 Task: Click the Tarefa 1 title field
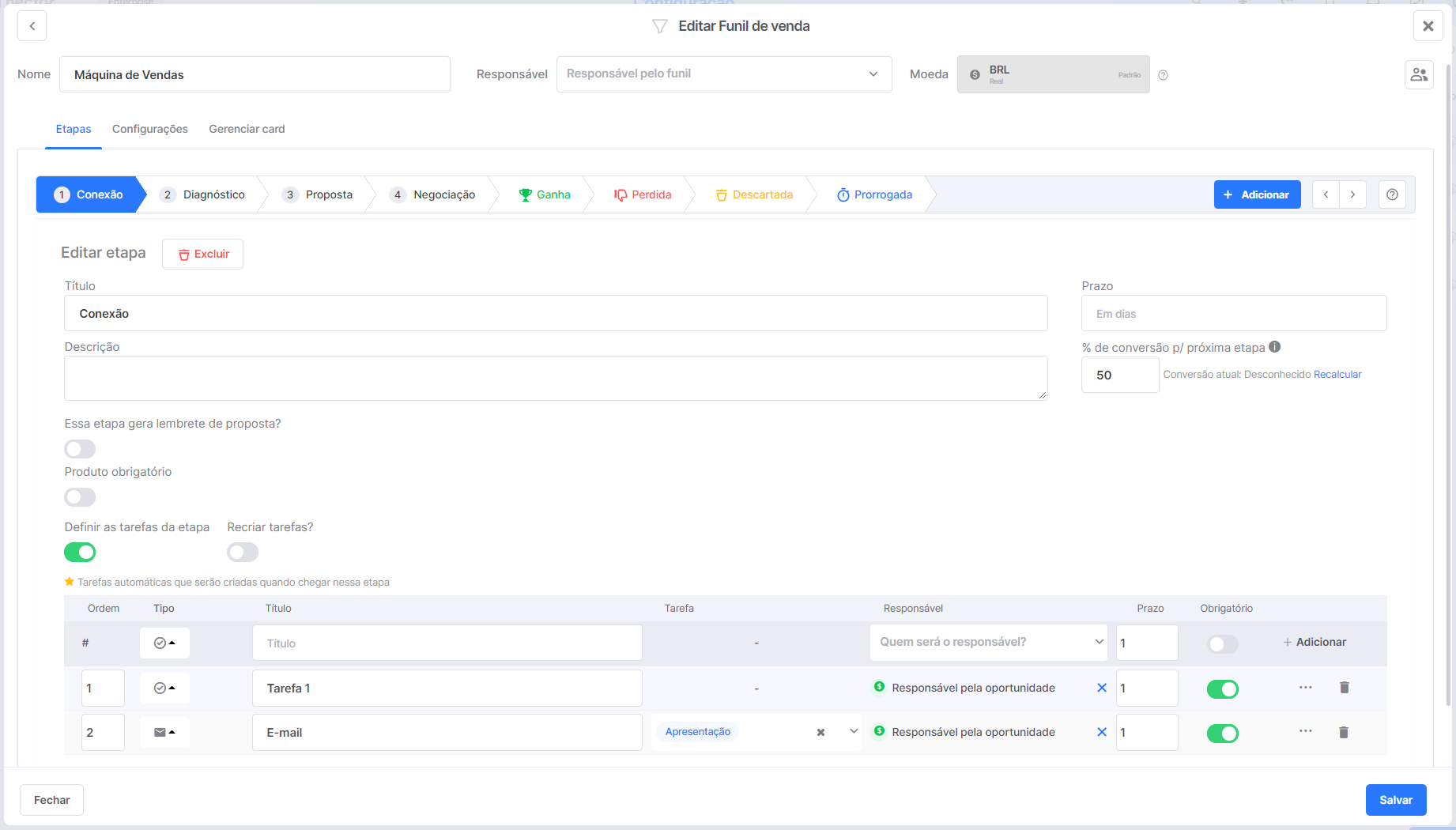click(x=447, y=688)
